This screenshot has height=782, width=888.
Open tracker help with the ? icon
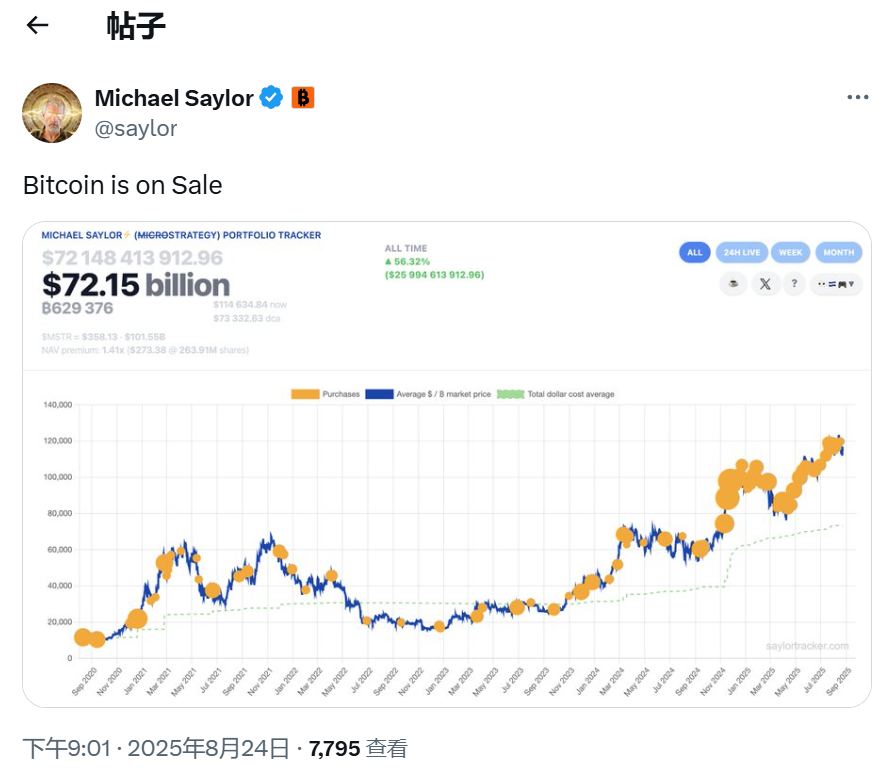tap(795, 284)
